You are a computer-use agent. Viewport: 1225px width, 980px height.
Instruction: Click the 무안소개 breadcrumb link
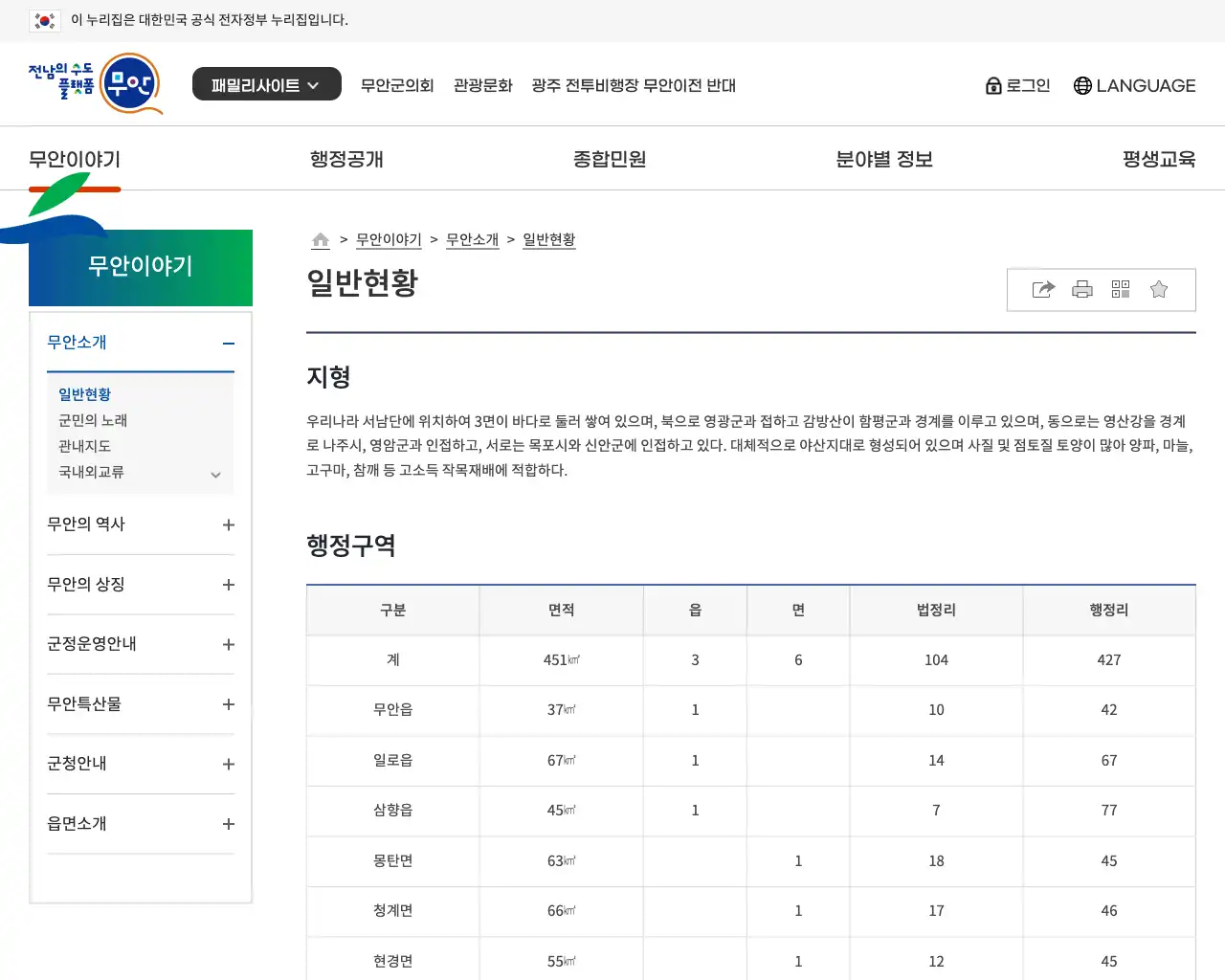[x=472, y=239]
